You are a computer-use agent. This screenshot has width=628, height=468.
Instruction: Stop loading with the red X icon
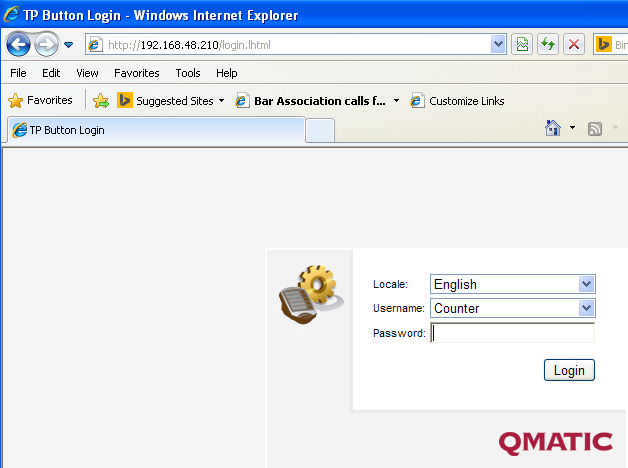pos(574,44)
